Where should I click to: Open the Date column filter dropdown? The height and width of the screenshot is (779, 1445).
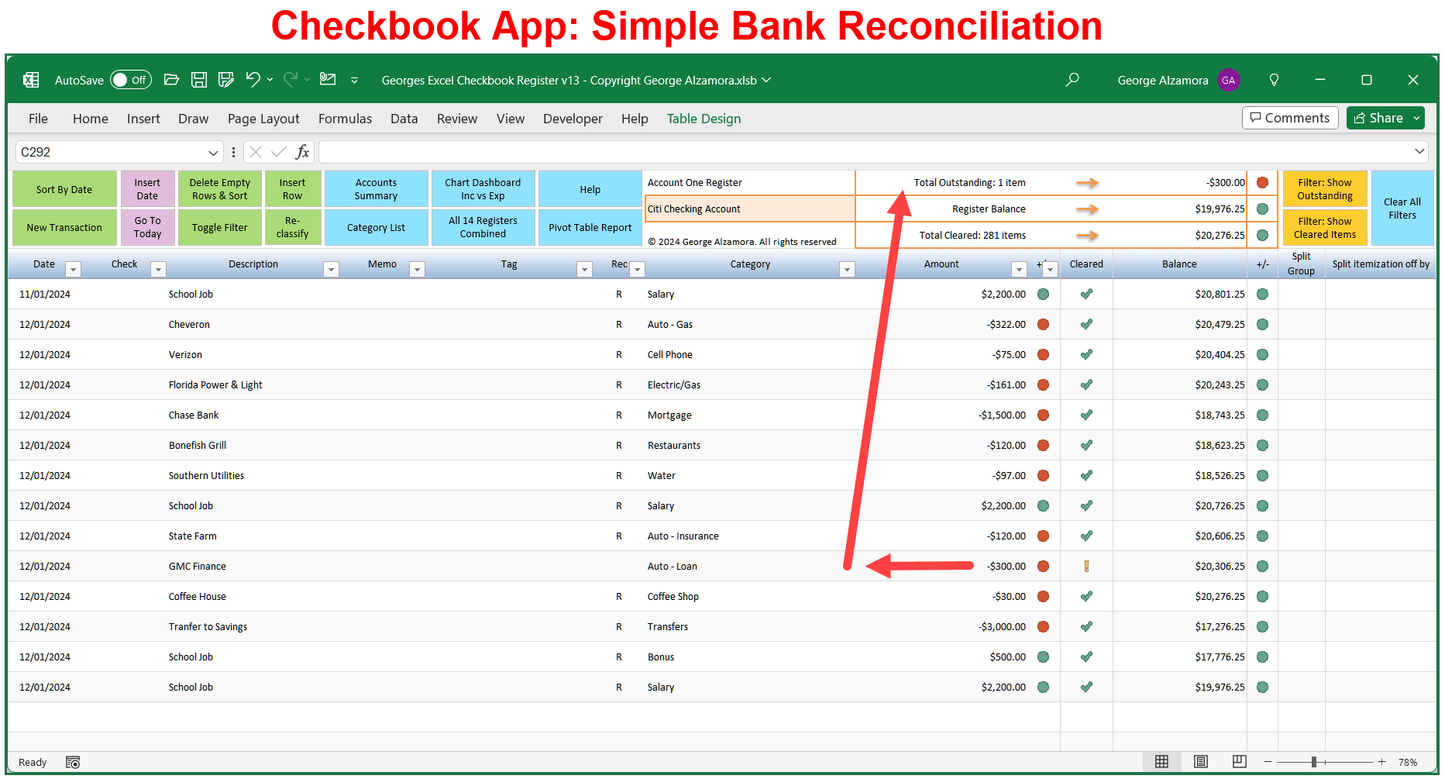click(72, 269)
